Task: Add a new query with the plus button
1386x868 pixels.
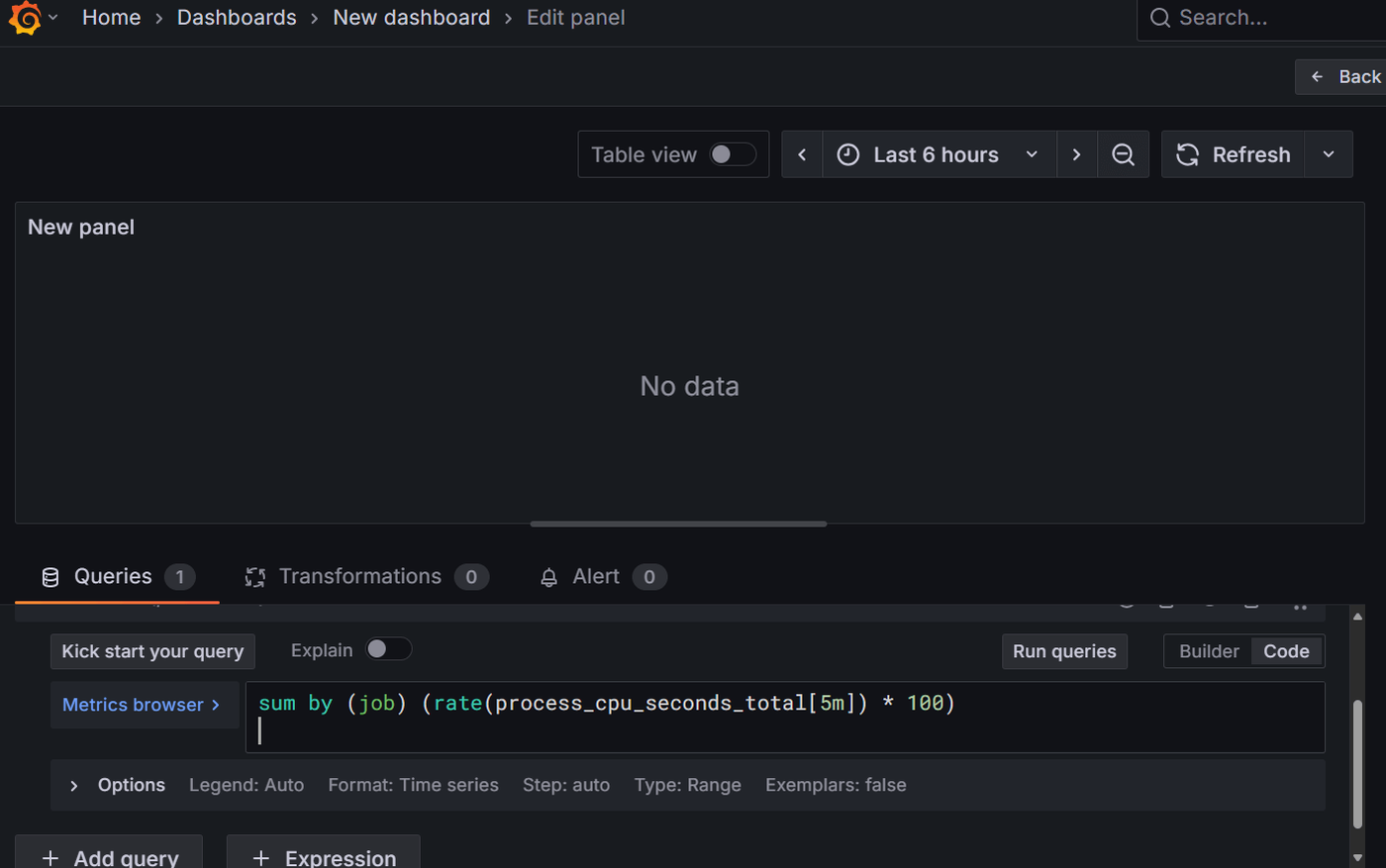Action: [109, 853]
